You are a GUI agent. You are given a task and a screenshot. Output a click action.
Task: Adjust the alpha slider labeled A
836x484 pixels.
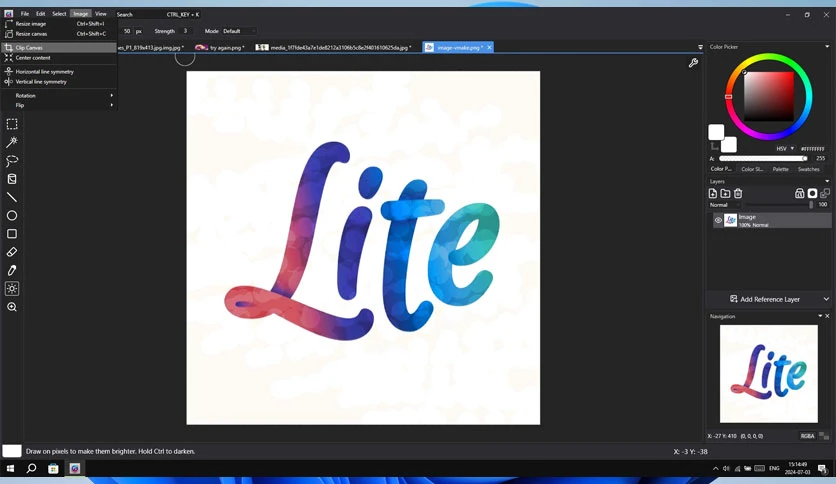pos(763,158)
